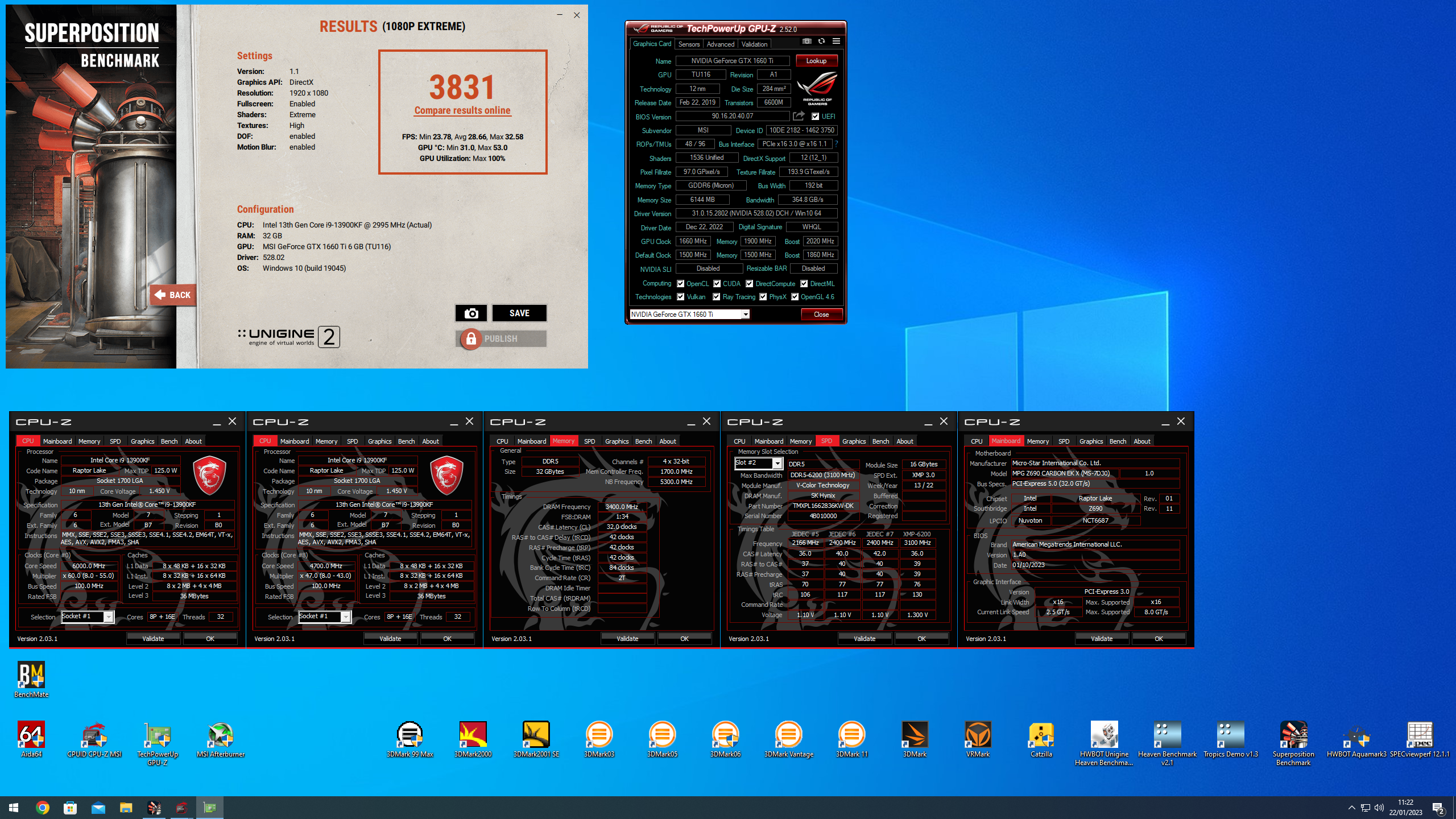Switch to the Advanced tab in GPU-Z
The image size is (1456, 819).
[x=721, y=44]
